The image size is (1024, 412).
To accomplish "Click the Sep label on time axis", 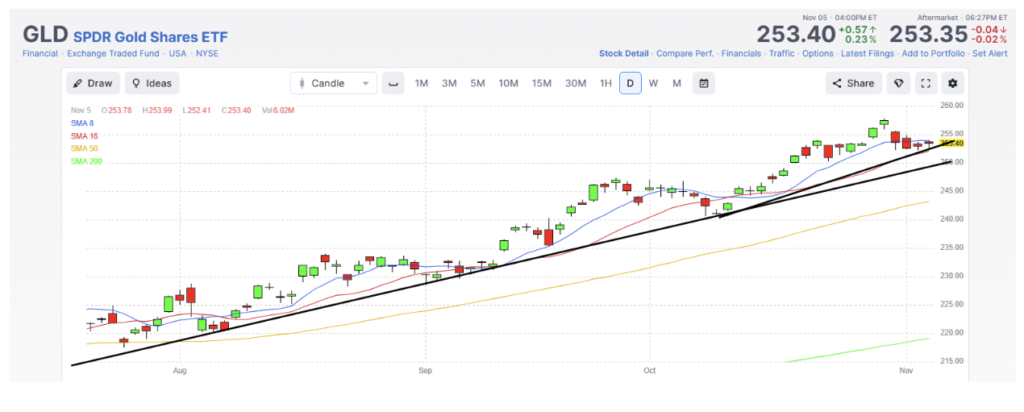I will (426, 371).
